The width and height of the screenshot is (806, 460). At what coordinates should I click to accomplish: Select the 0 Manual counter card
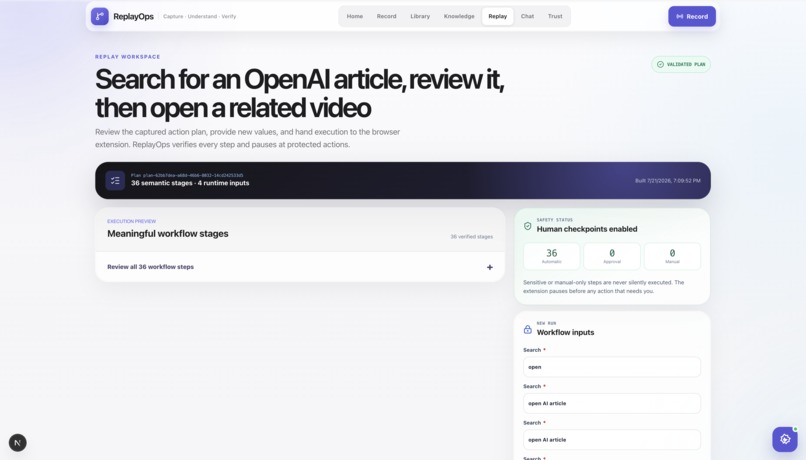672,256
